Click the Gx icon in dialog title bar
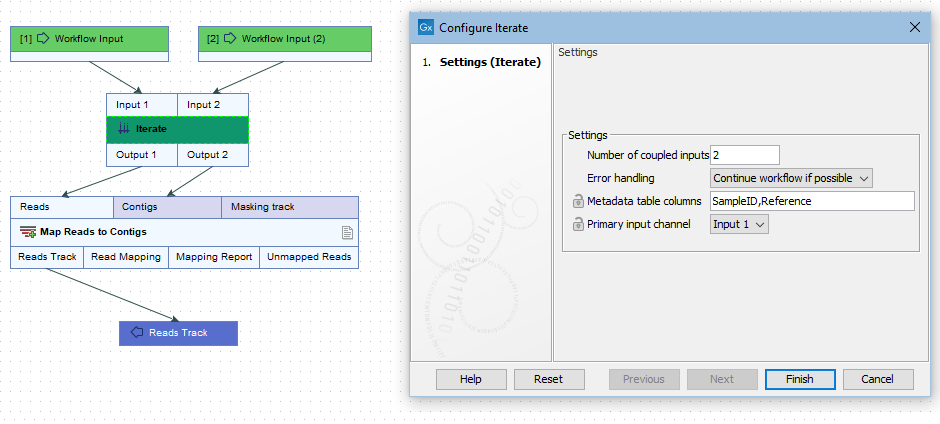The height and width of the screenshot is (424, 940). (427, 27)
